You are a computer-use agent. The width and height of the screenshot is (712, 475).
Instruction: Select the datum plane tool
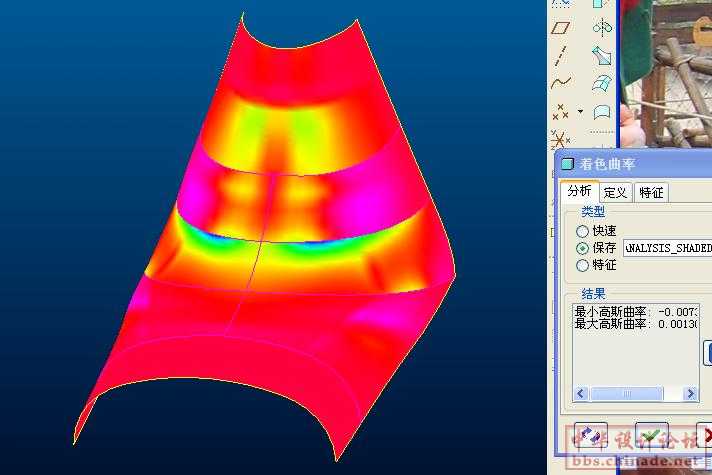tap(561, 28)
